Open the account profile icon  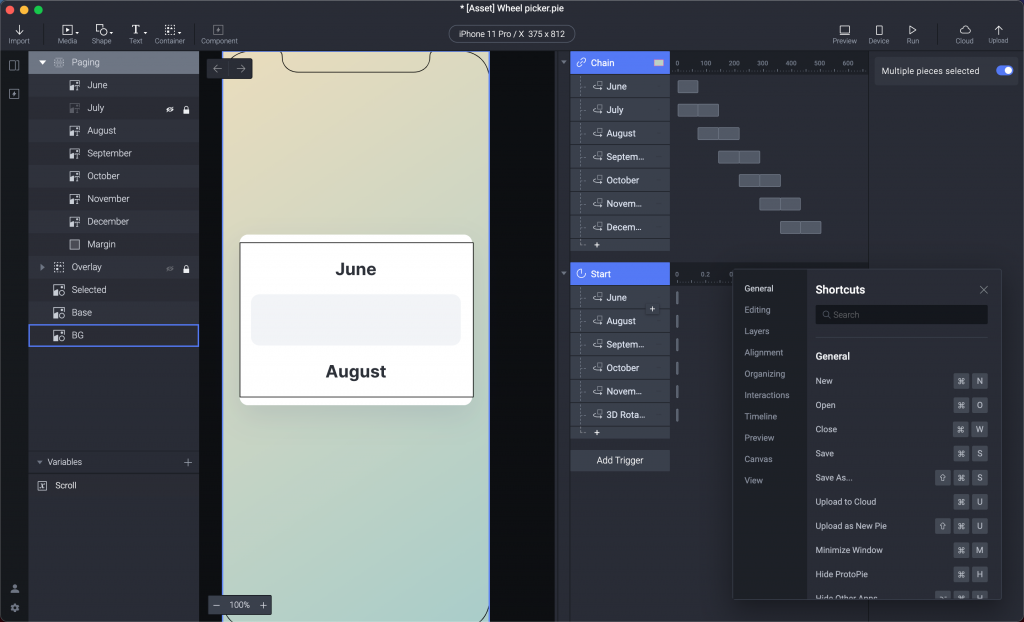click(14, 589)
